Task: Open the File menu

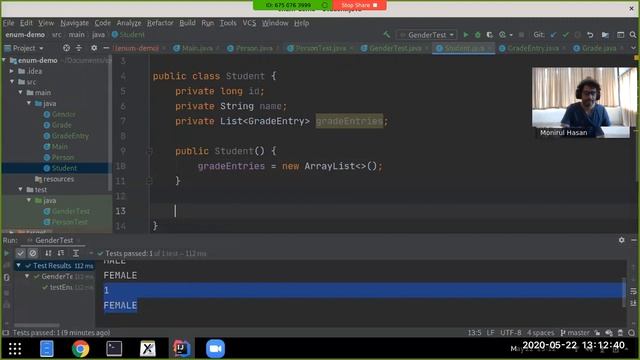Action: (x=8, y=23)
